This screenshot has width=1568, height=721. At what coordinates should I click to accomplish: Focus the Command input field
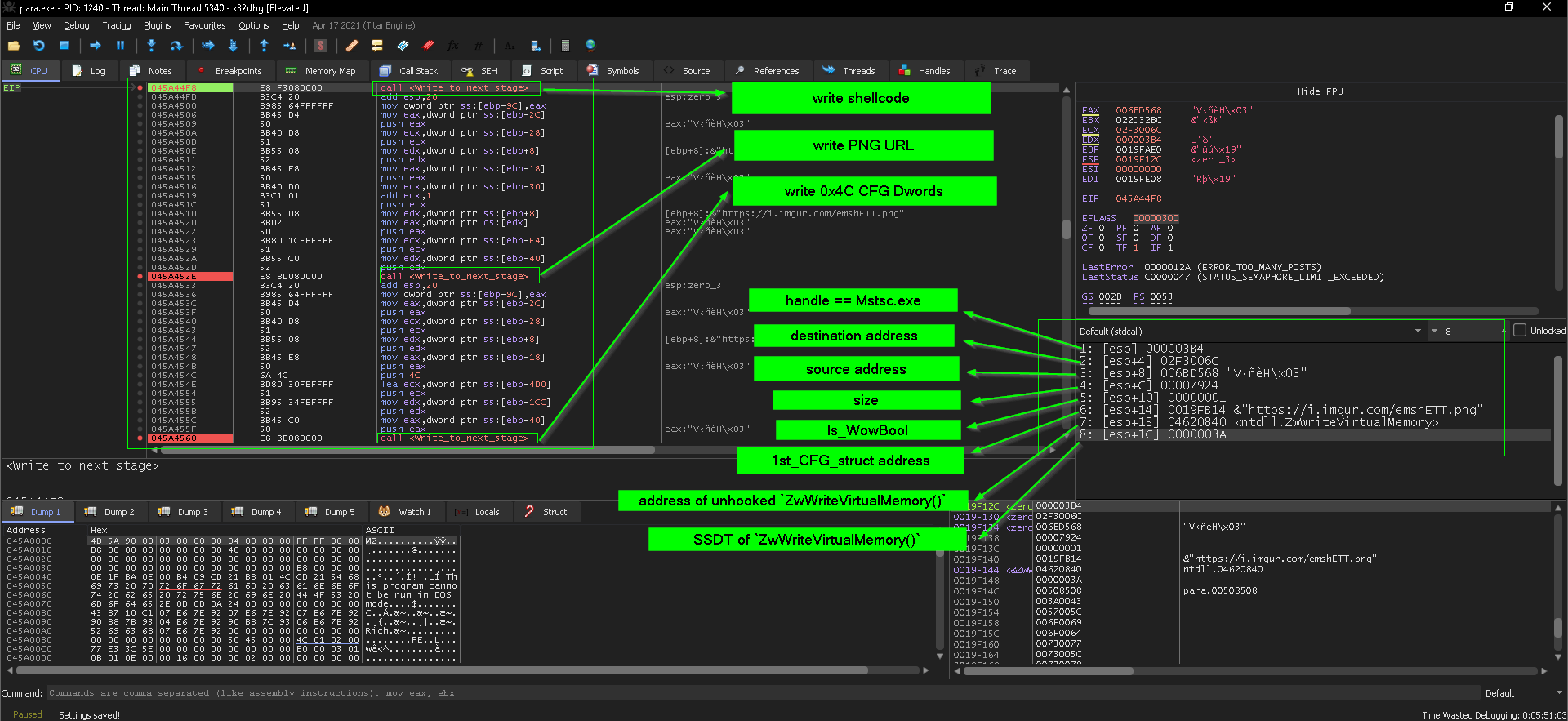point(763,693)
